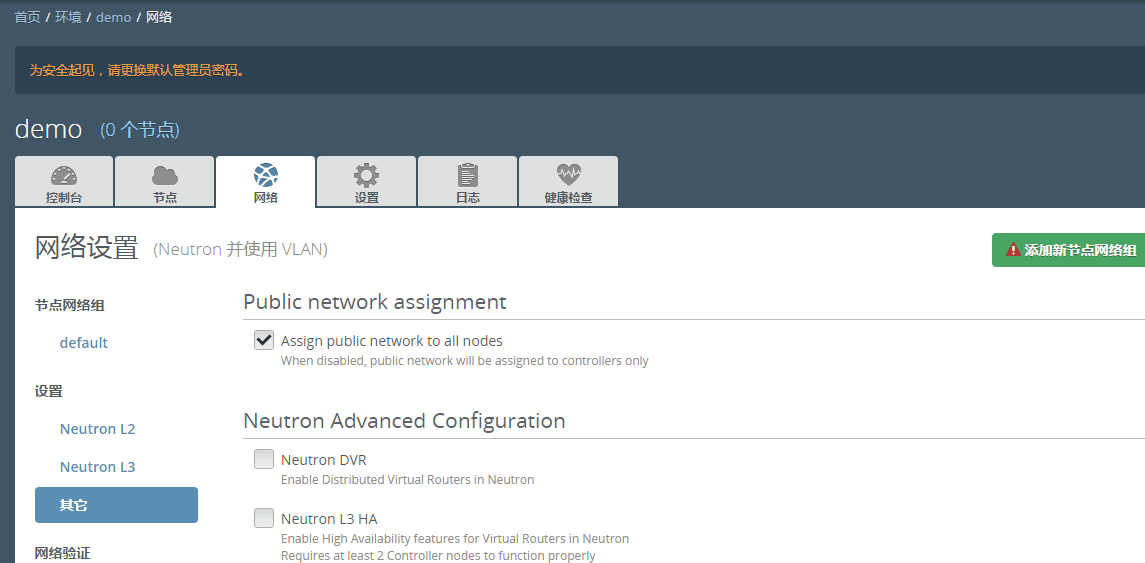1145x563 pixels.
Task: Go to the 日志 logs tab
Action: pyautogui.click(x=467, y=182)
